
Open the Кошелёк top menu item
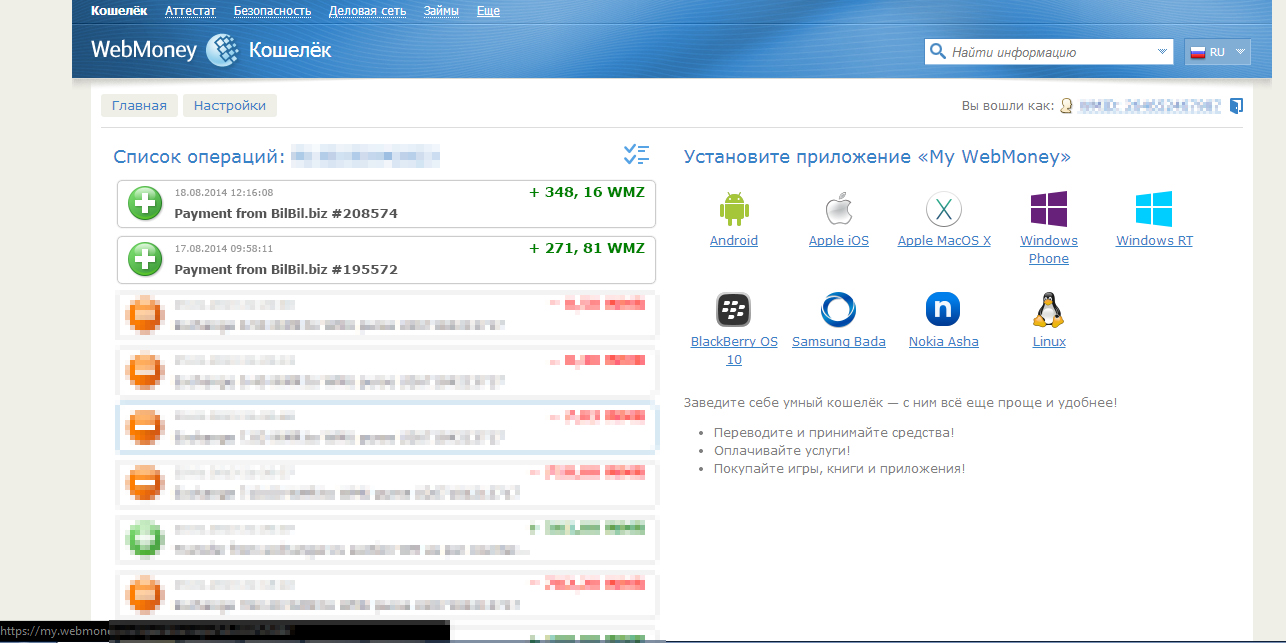click(x=119, y=12)
